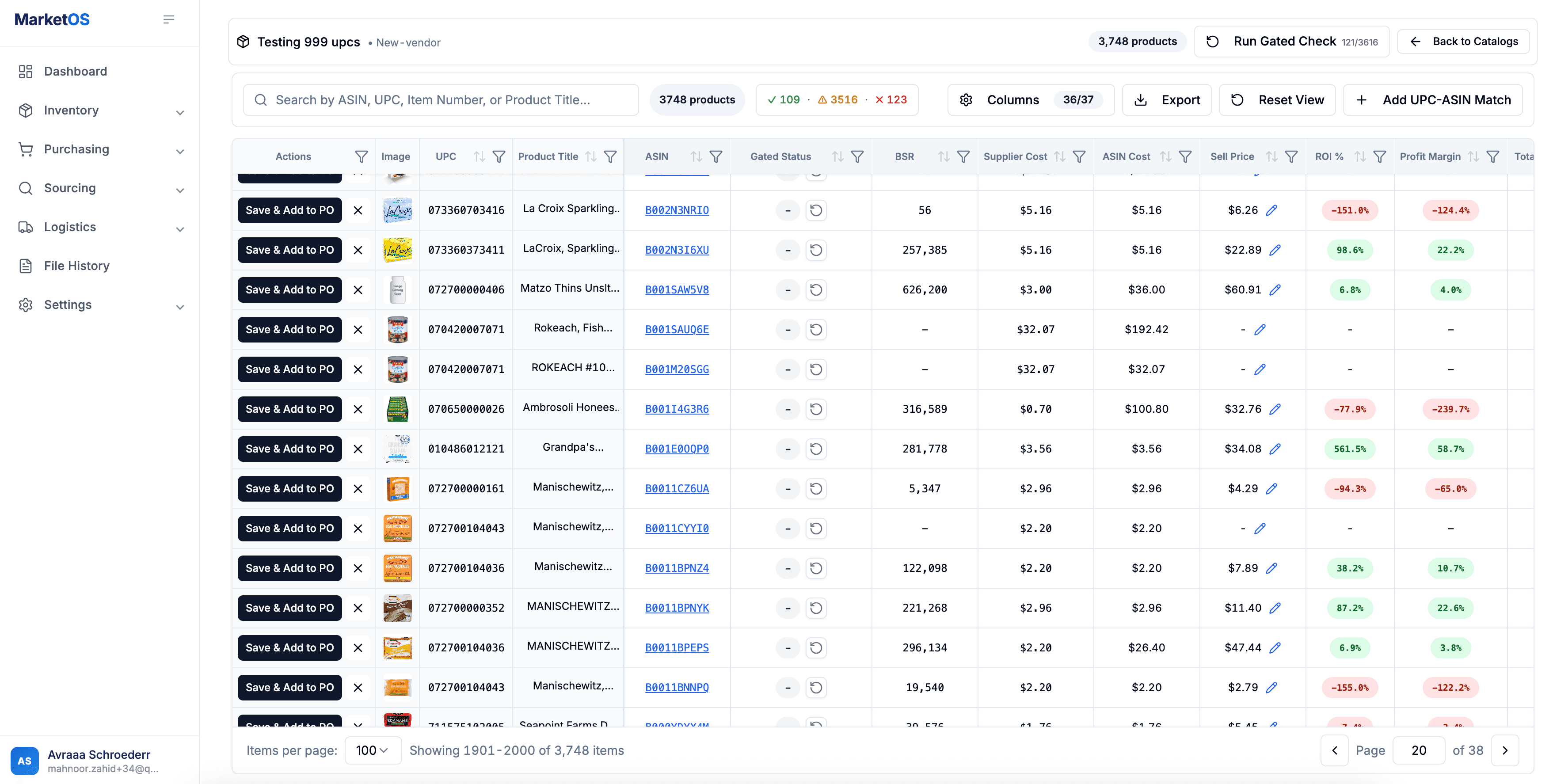Sort by ROI % column

[1360, 157]
